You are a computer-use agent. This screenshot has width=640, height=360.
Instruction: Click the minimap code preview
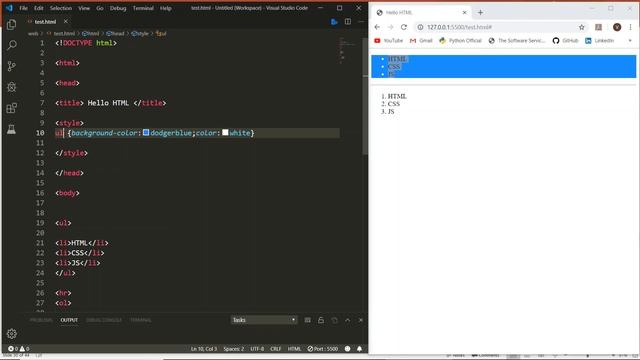[347, 51]
